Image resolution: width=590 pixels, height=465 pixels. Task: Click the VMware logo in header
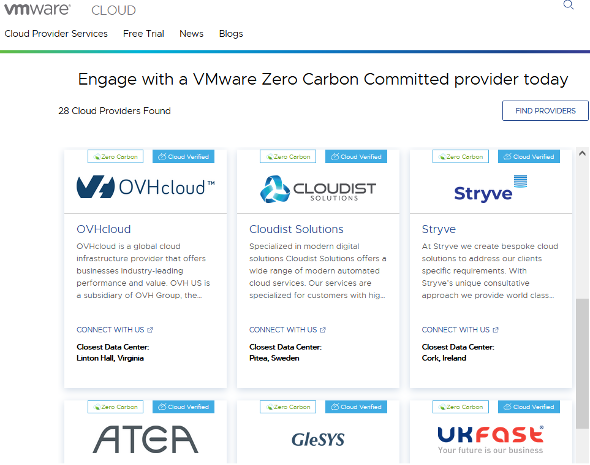tap(37, 9)
